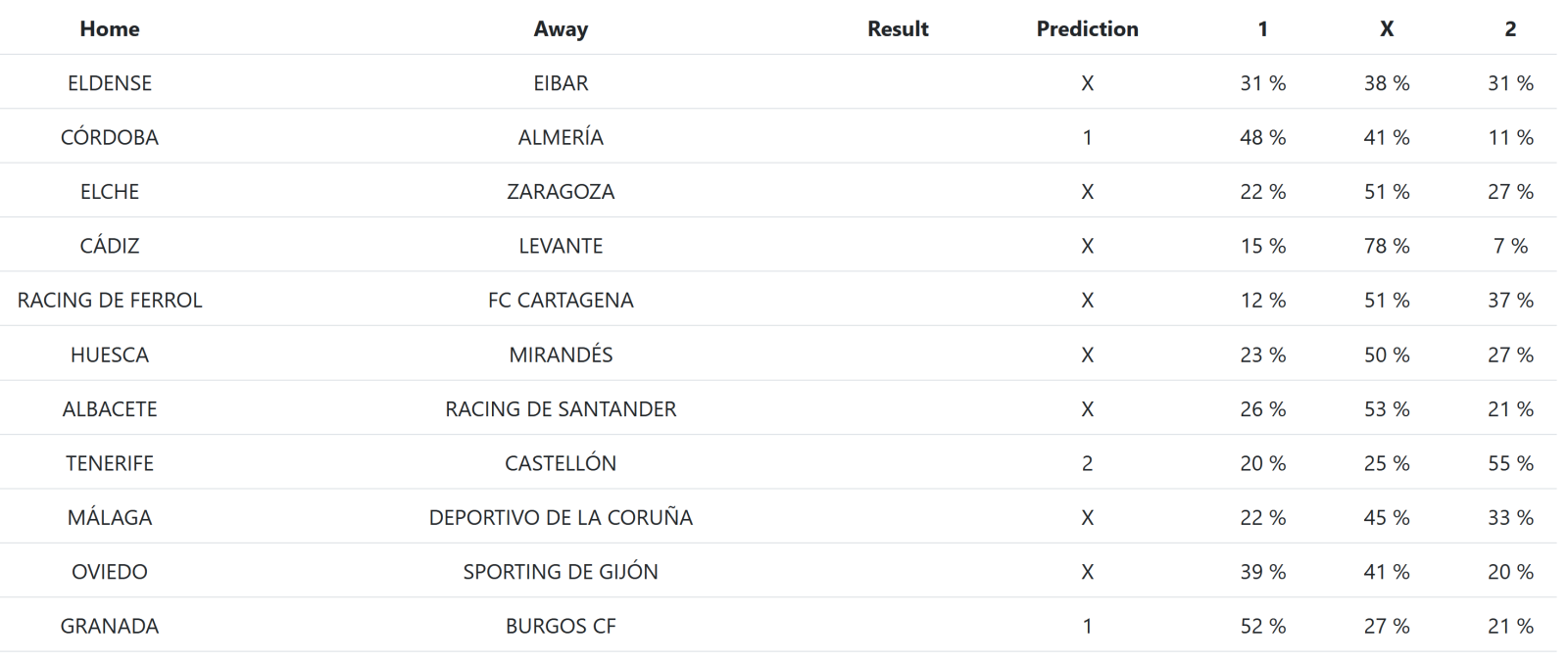Click the 78 % draw probability cell
Screen dimensions: 1568x662
(1386, 246)
